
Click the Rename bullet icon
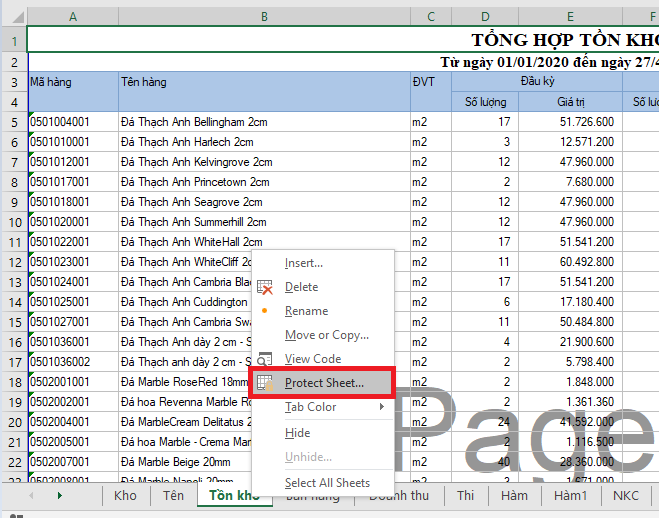click(265, 311)
